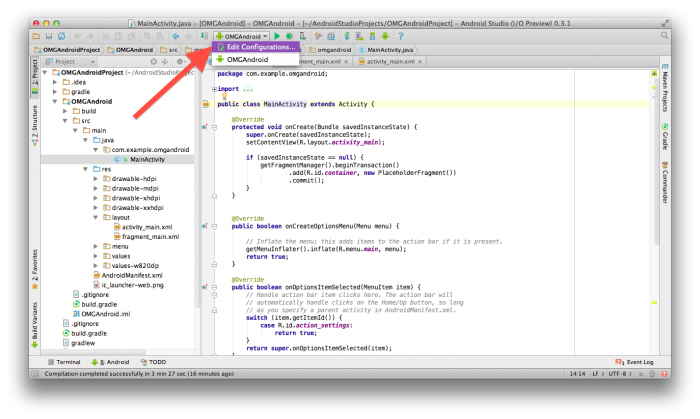Toggle the Build Variants tool window
Screen dimensions: 700x419
35,325
